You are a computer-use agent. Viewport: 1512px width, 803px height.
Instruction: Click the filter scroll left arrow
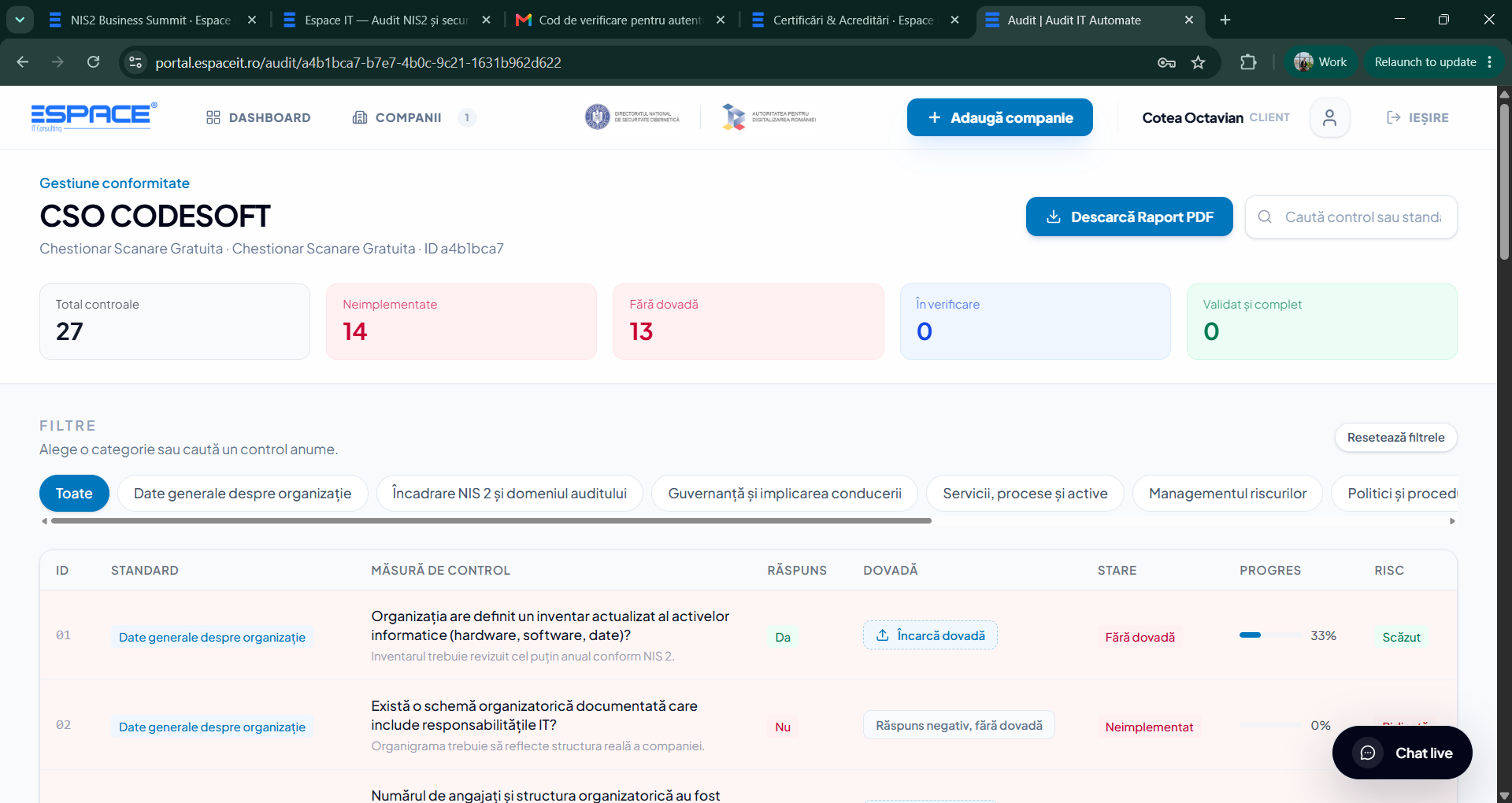click(x=45, y=520)
